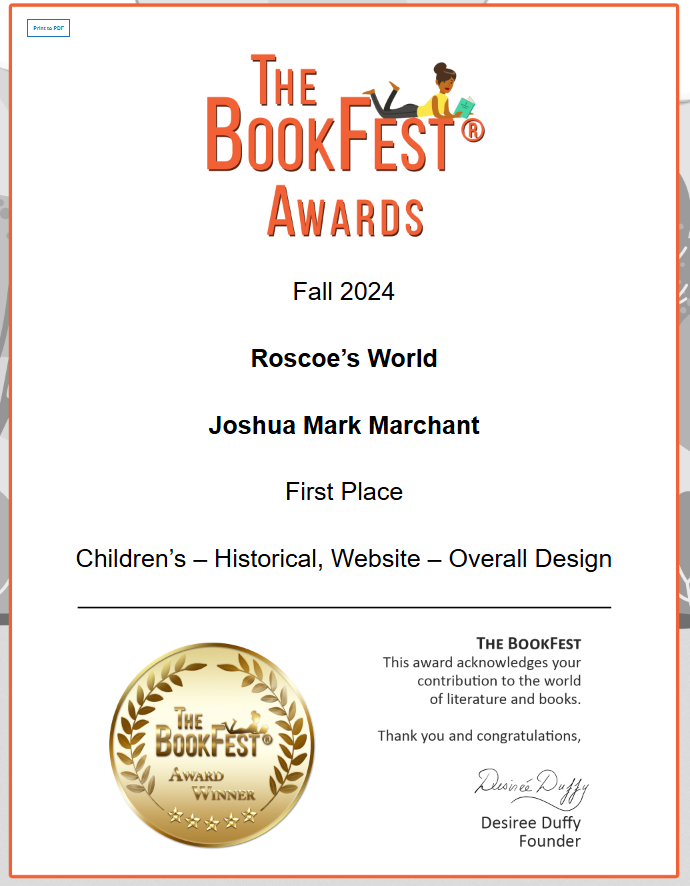Click The BookFest Awards logo
This screenshot has height=886, width=690.
pos(345,145)
